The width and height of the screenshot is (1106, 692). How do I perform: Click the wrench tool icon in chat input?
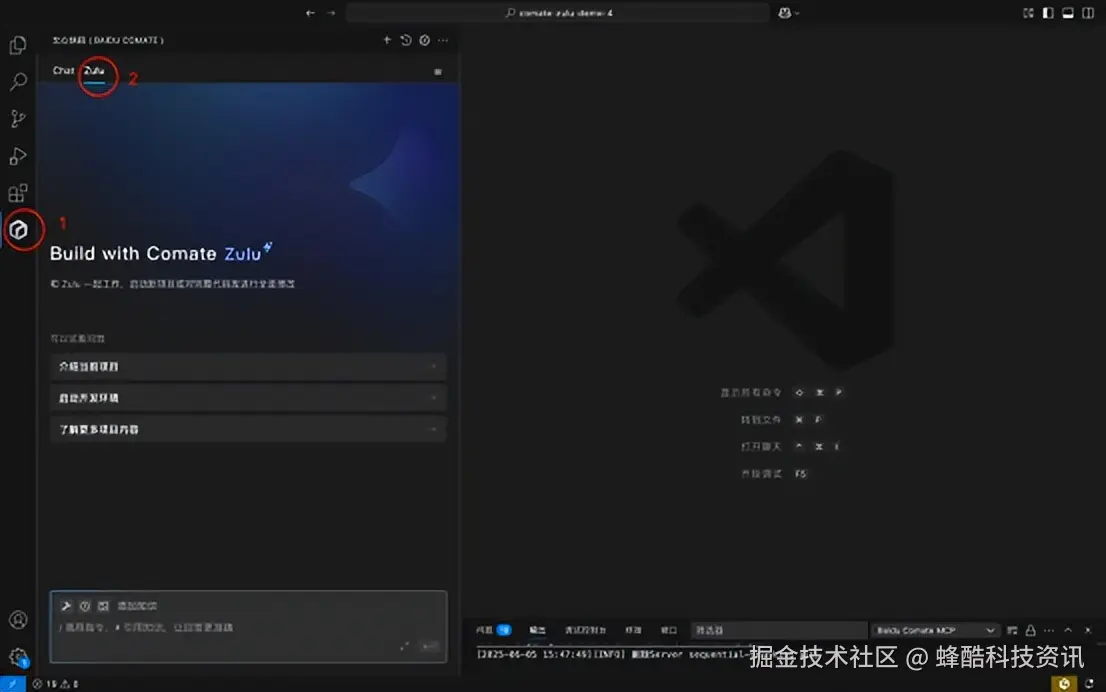pyautogui.click(x=66, y=606)
